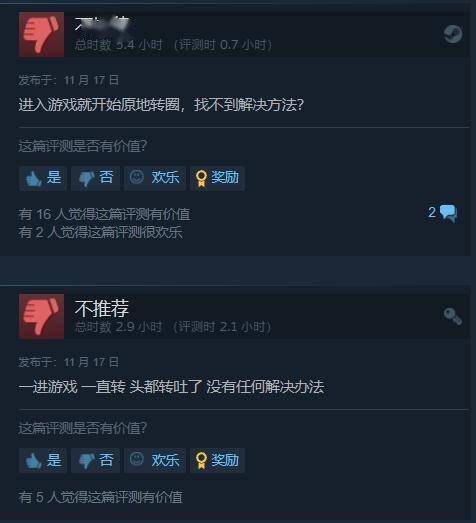
Task: Click the first review's 发布于 11月17日 date
Action: point(69,80)
